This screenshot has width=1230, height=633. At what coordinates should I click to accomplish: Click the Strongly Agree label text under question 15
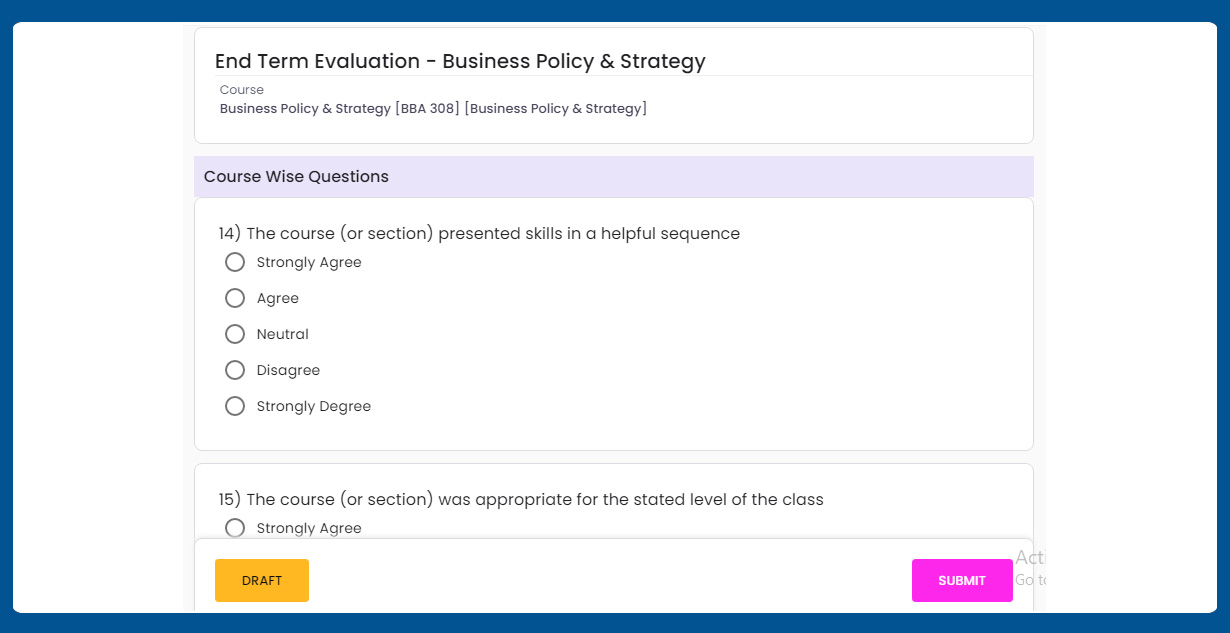(x=309, y=528)
